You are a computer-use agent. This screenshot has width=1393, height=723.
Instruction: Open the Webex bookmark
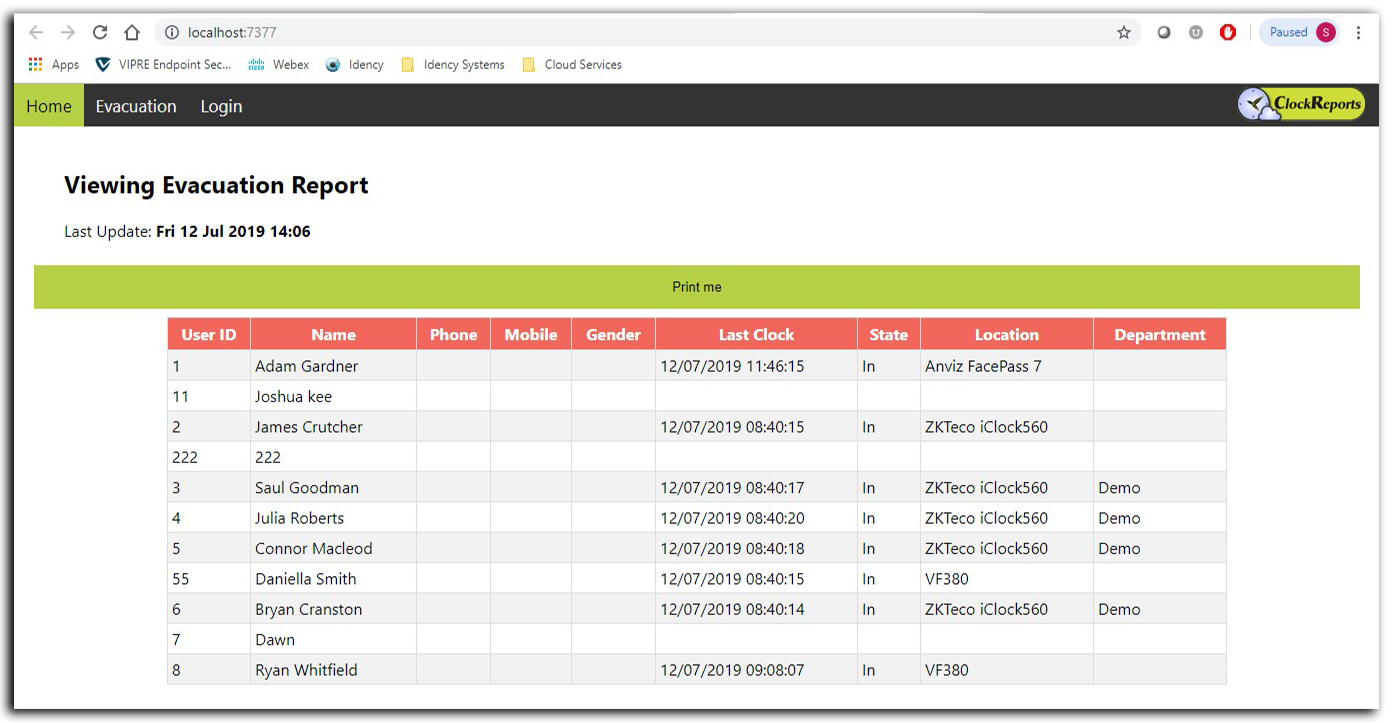pyautogui.click(x=279, y=64)
